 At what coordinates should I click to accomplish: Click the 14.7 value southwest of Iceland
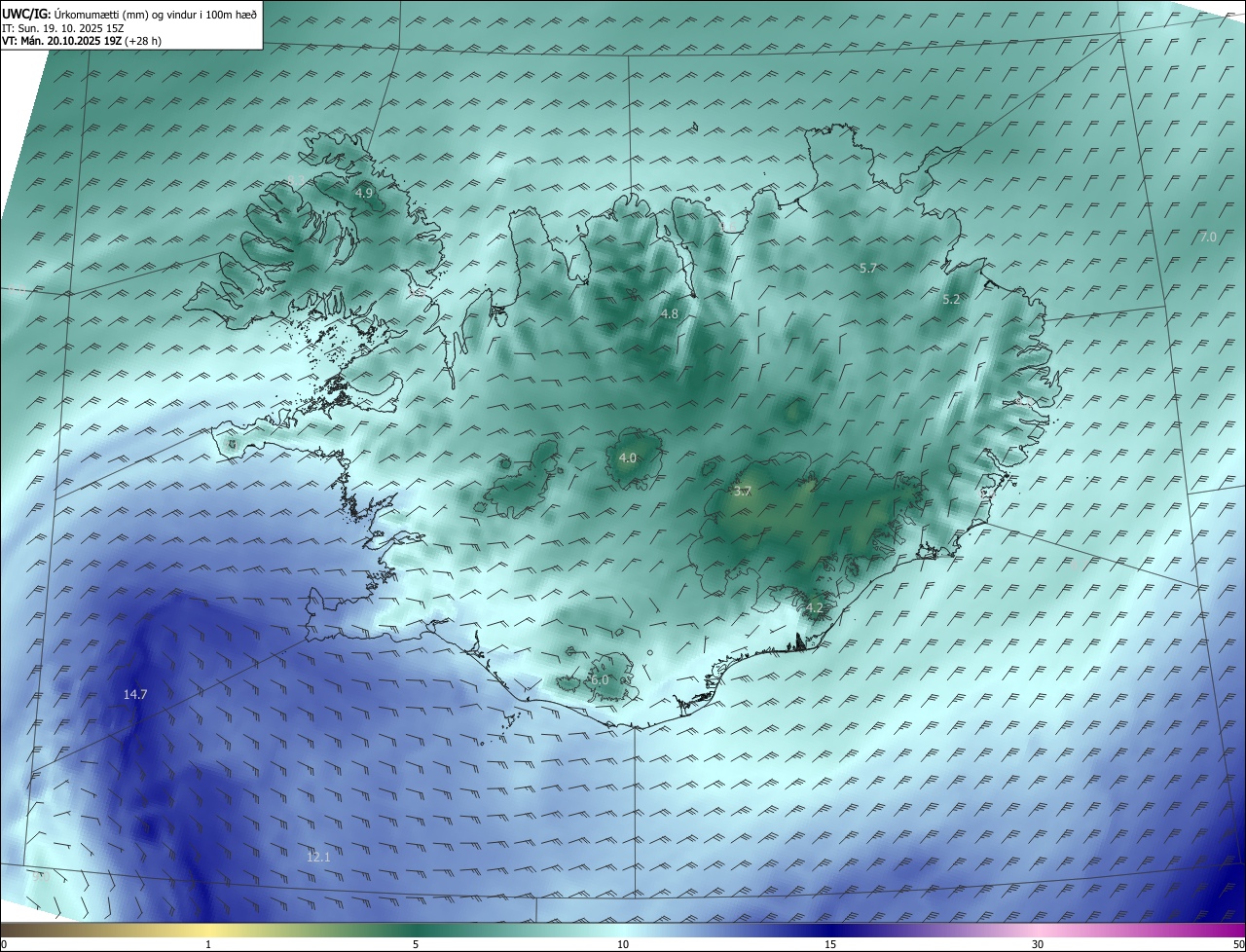tap(135, 694)
